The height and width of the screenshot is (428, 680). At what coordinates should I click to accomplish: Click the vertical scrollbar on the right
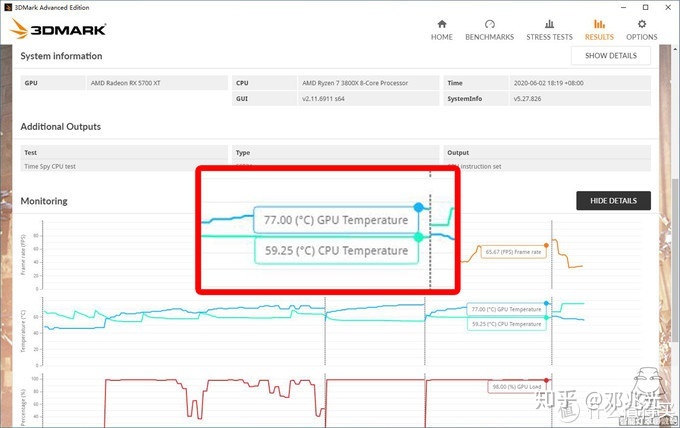click(x=675, y=260)
